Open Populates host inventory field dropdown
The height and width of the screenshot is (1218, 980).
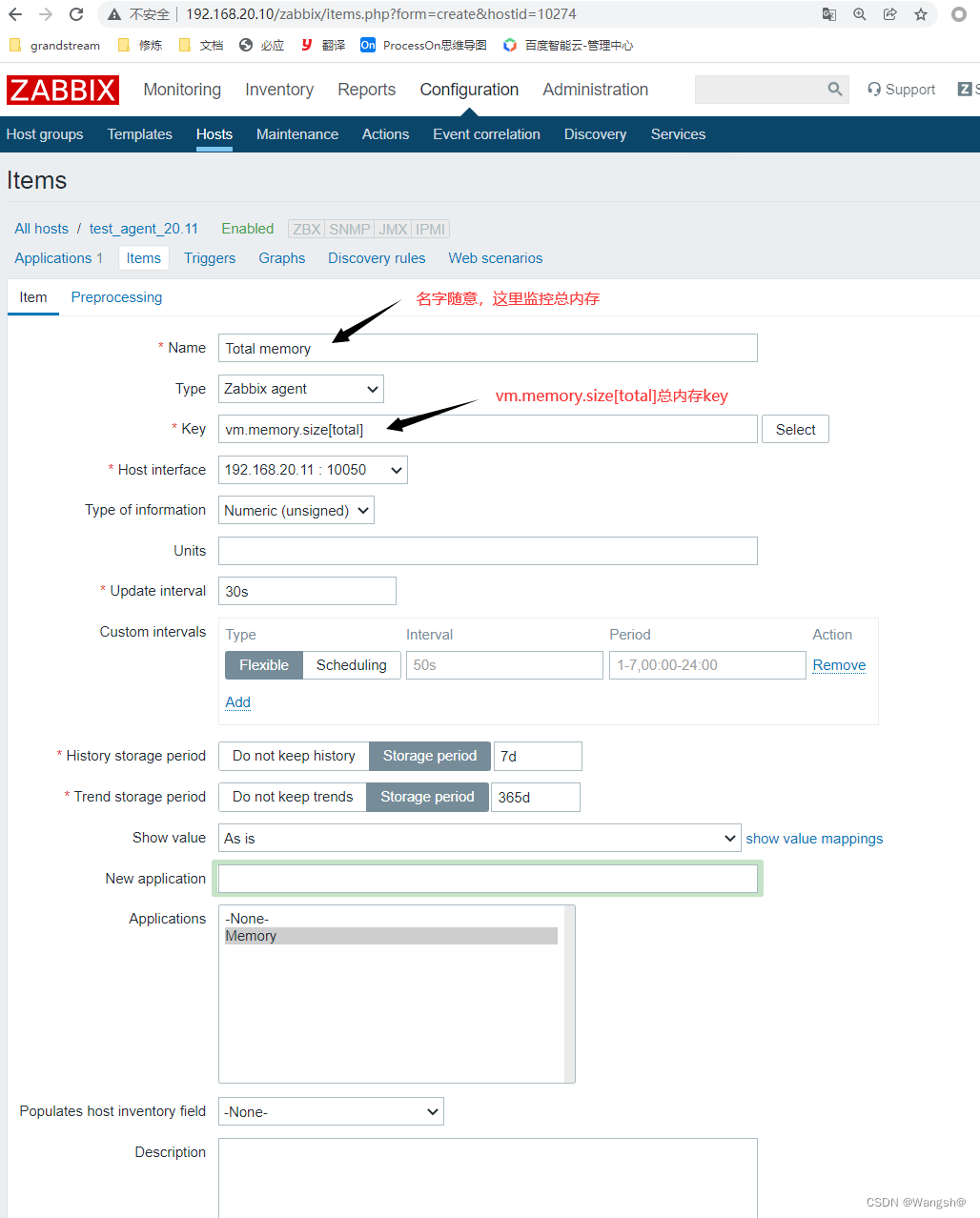331,1111
